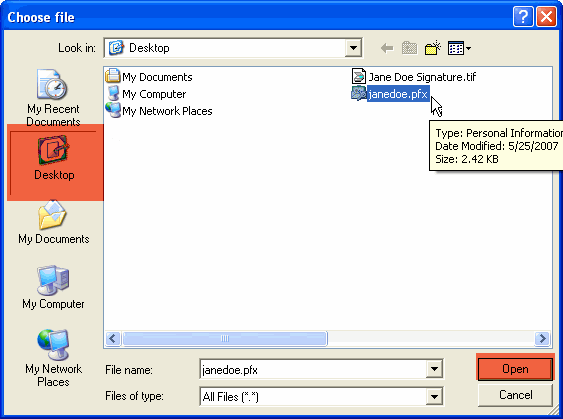
Task: Select the janedoe.pfx file
Action: pos(390,94)
